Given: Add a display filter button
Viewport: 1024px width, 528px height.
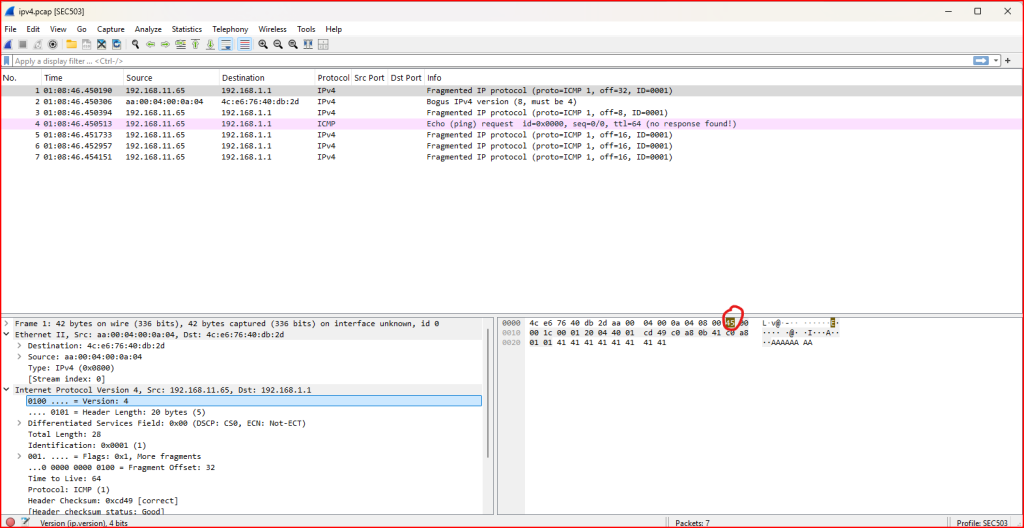Looking at the screenshot, I should [x=1008, y=61].
